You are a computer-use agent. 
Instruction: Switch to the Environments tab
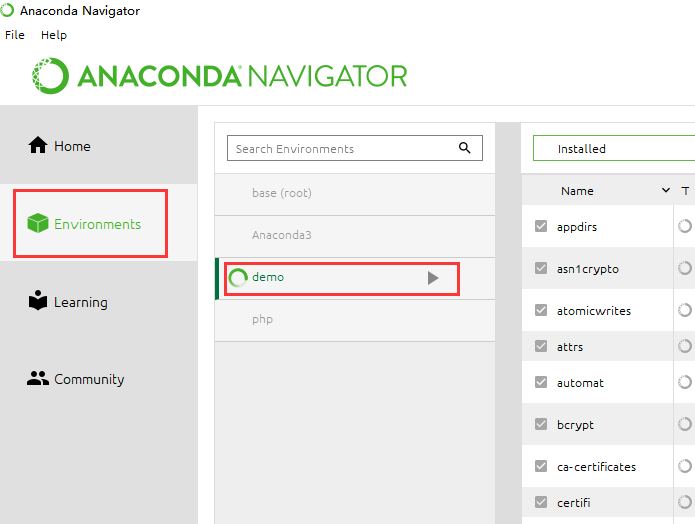click(x=98, y=223)
